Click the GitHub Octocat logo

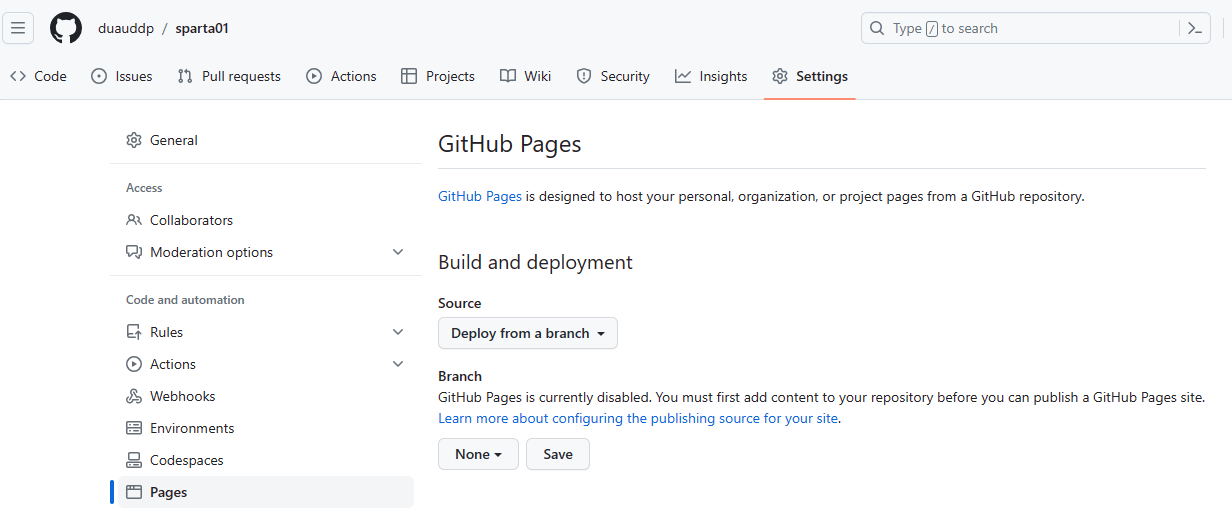(66, 28)
